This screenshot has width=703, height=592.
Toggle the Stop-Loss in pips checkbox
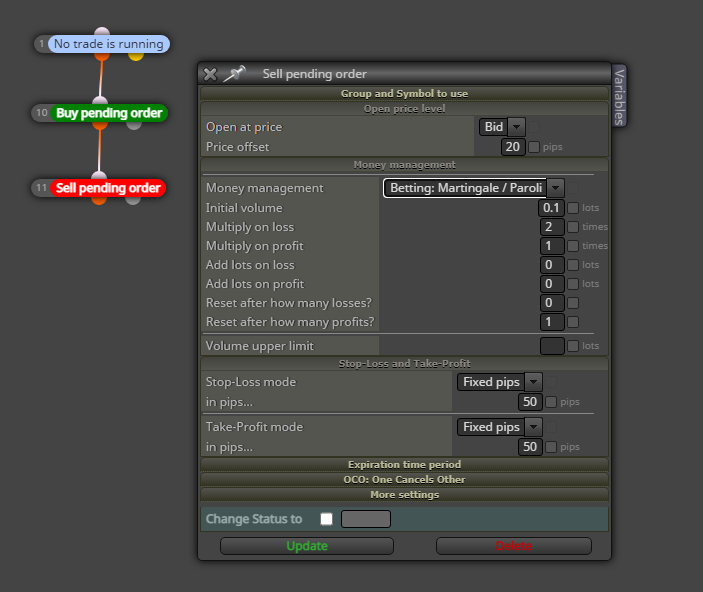[551, 402]
